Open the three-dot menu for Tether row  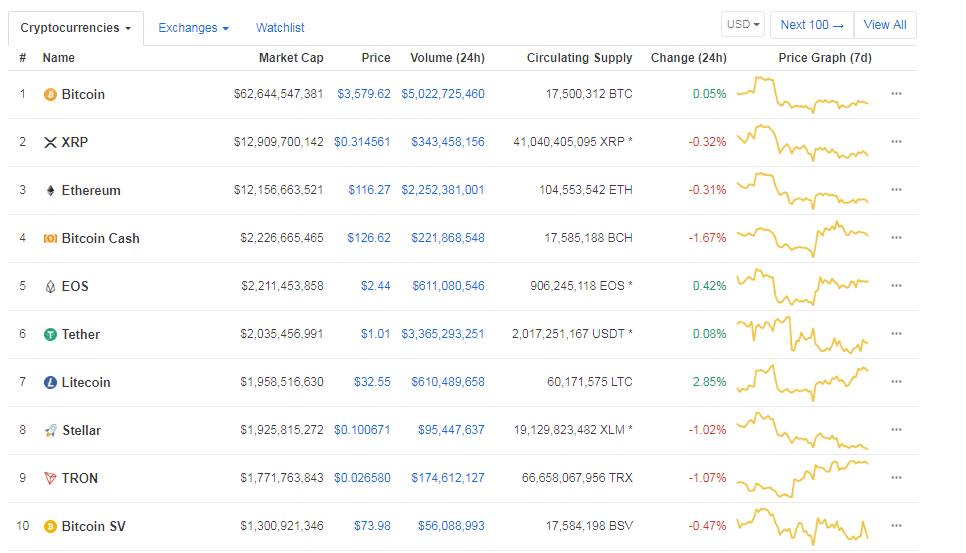click(x=896, y=334)
